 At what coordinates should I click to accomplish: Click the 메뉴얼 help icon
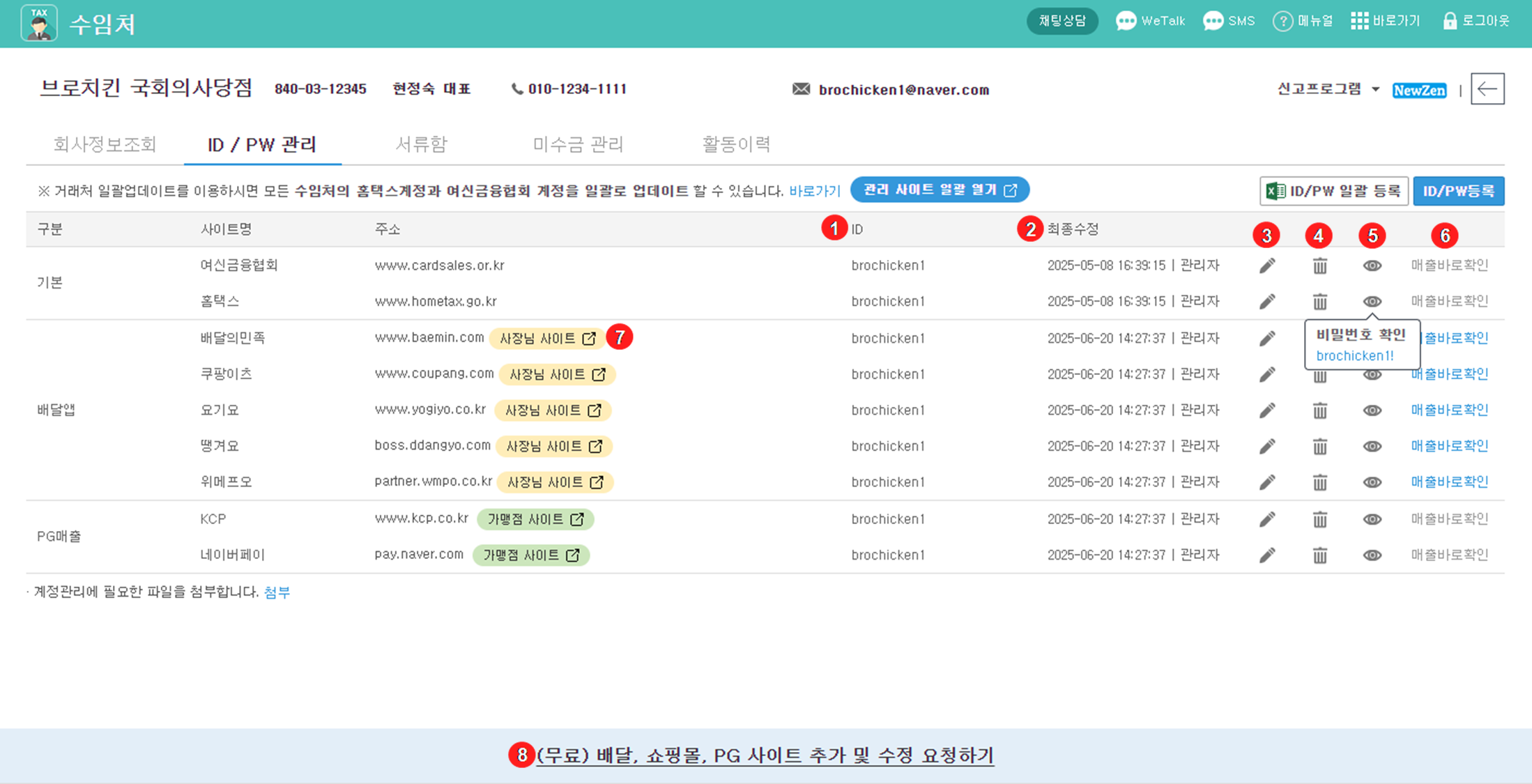pos(1282,21)
